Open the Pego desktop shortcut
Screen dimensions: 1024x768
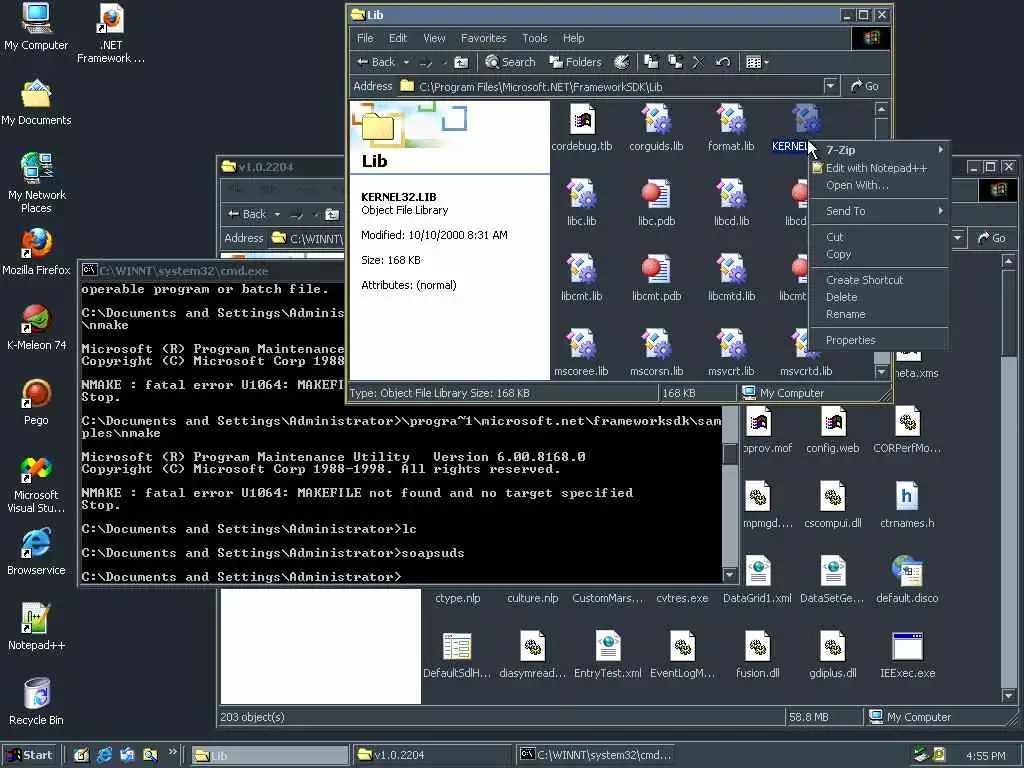36,402
